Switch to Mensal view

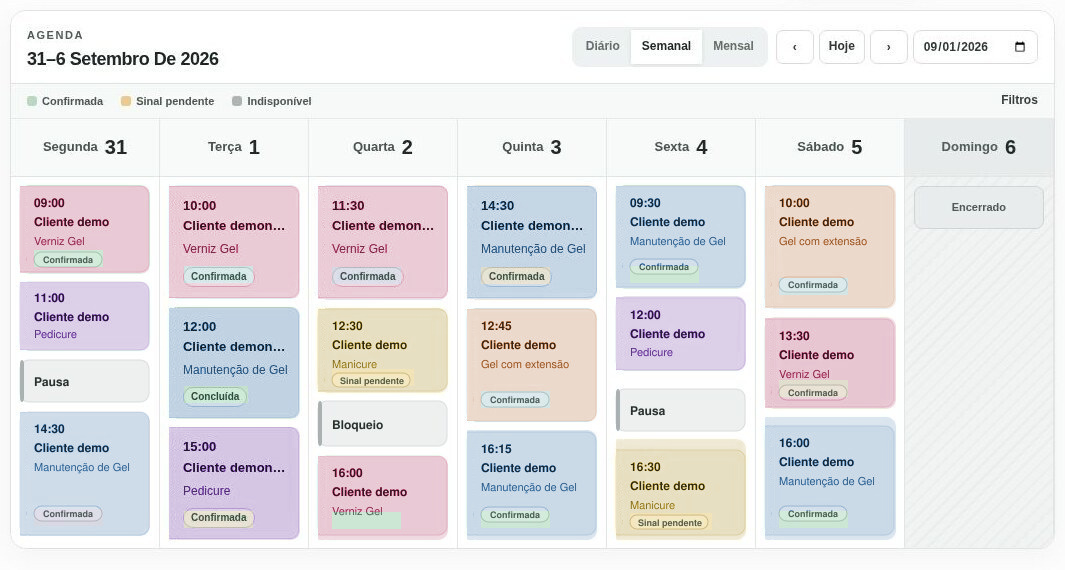pos(733,46)
